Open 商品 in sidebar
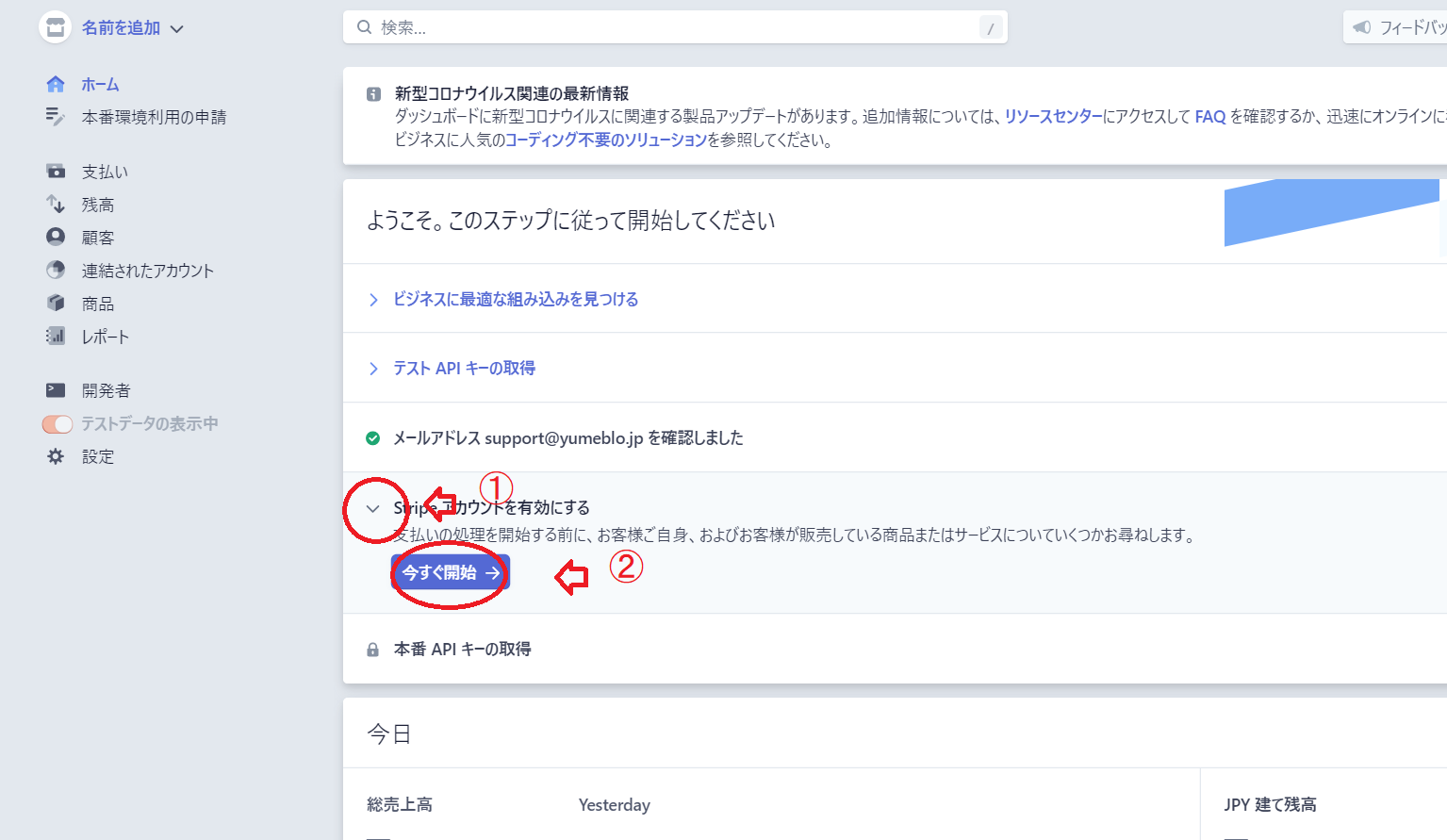Screen dimensions: 1447x840 click(98, 304)
